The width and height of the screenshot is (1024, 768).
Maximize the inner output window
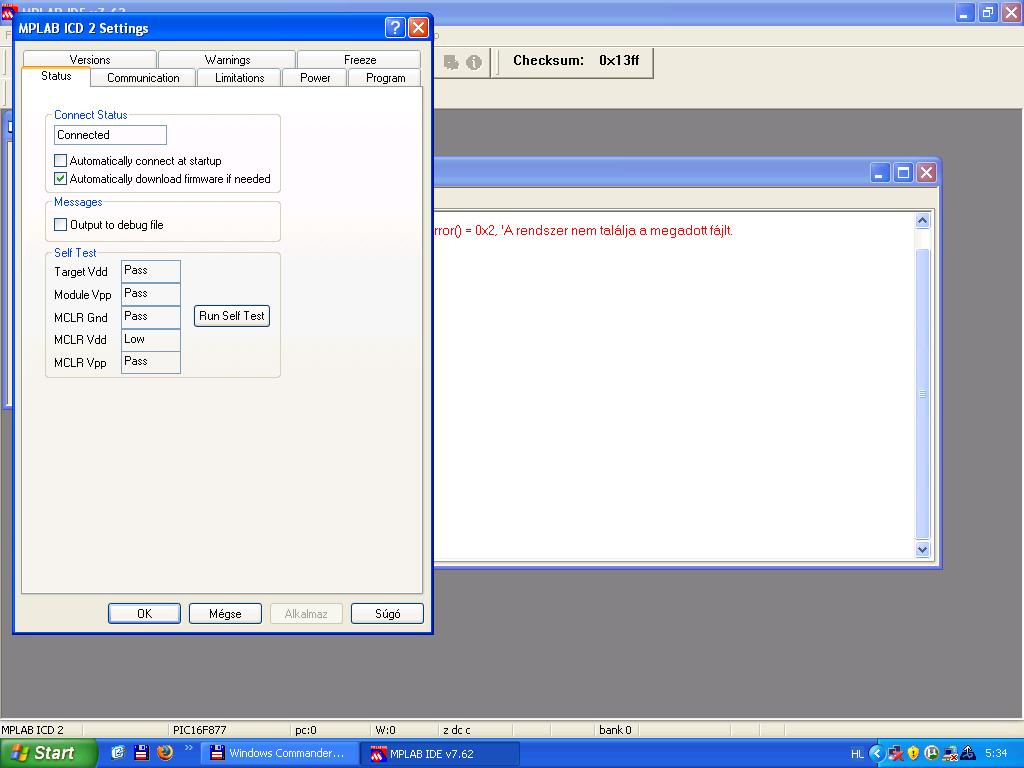pyautogui.click(x=903, y=173)
